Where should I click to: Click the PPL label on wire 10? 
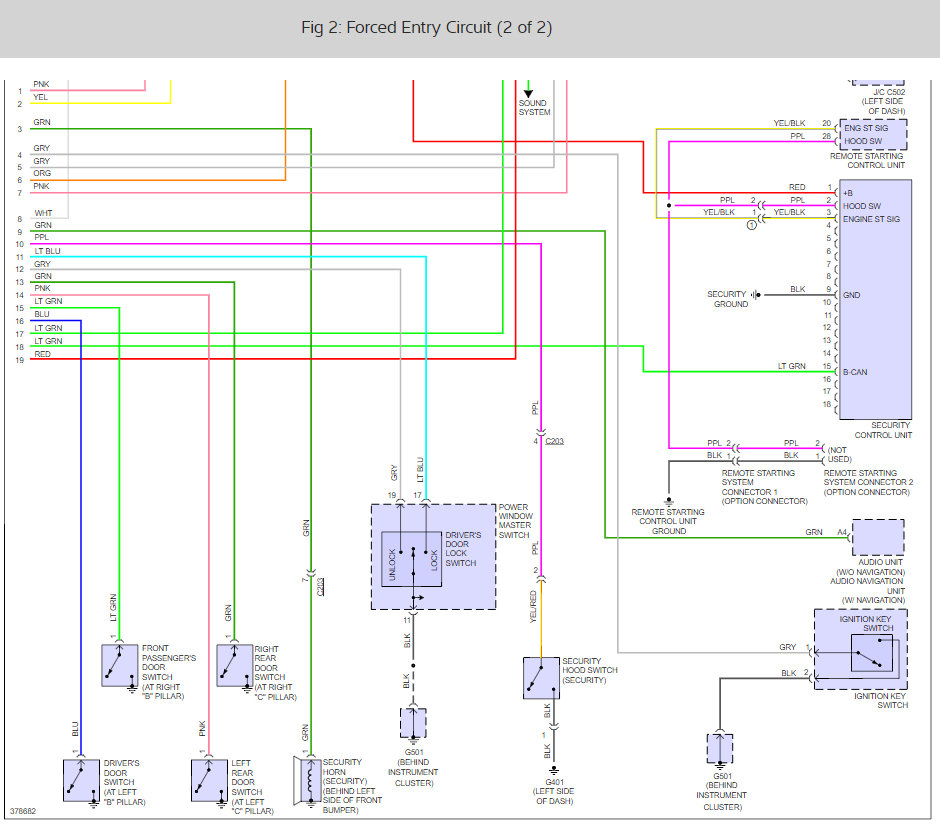coord(41,237)
